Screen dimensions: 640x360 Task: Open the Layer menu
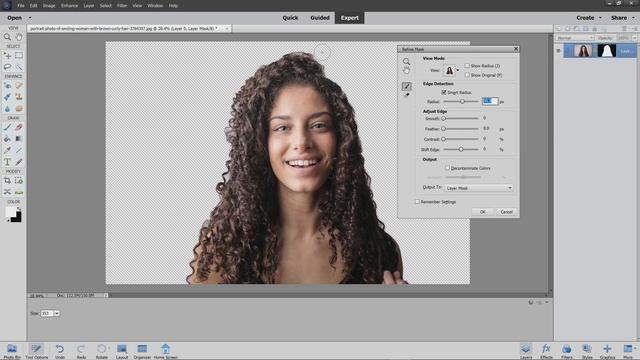click(89, 6)
